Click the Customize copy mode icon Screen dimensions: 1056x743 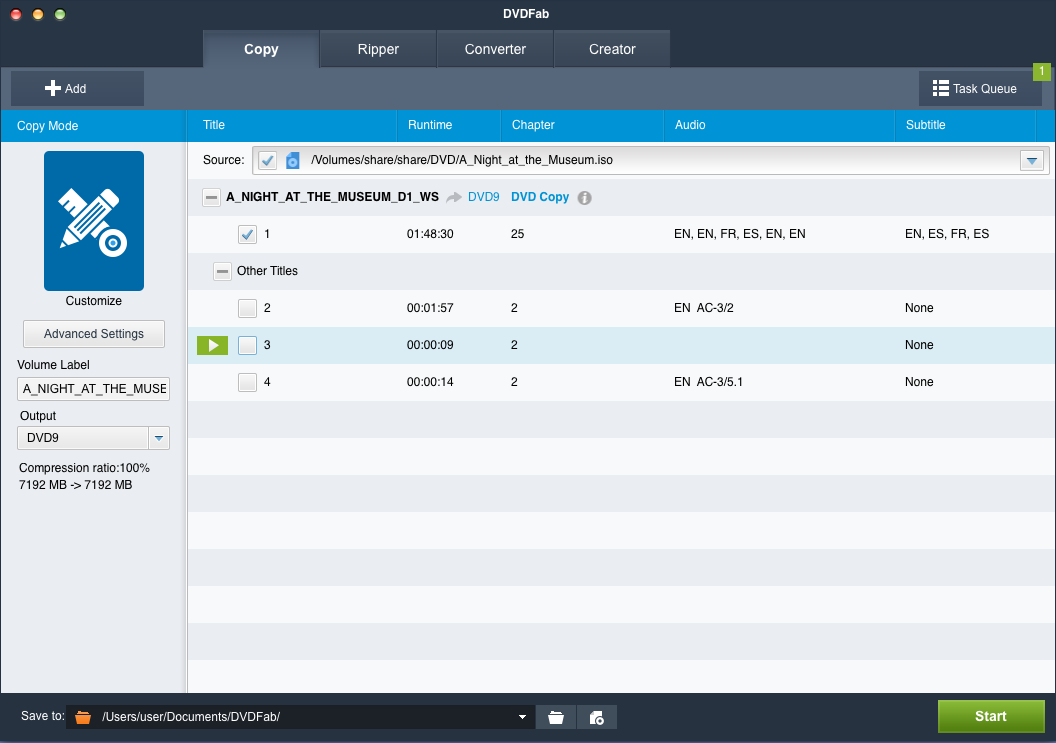pyautogui.click(x=94, y=221)
